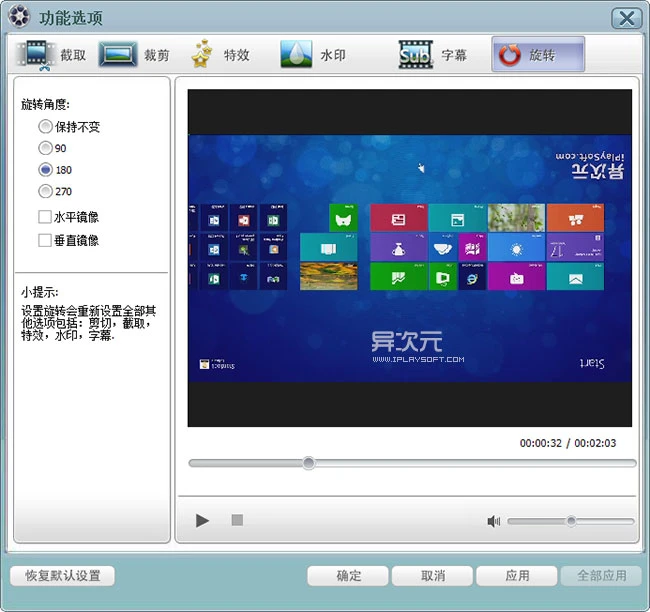This screenshot has width=650, height=612.
Task: Click the 旋转角度: label
Action: point(45,104)
